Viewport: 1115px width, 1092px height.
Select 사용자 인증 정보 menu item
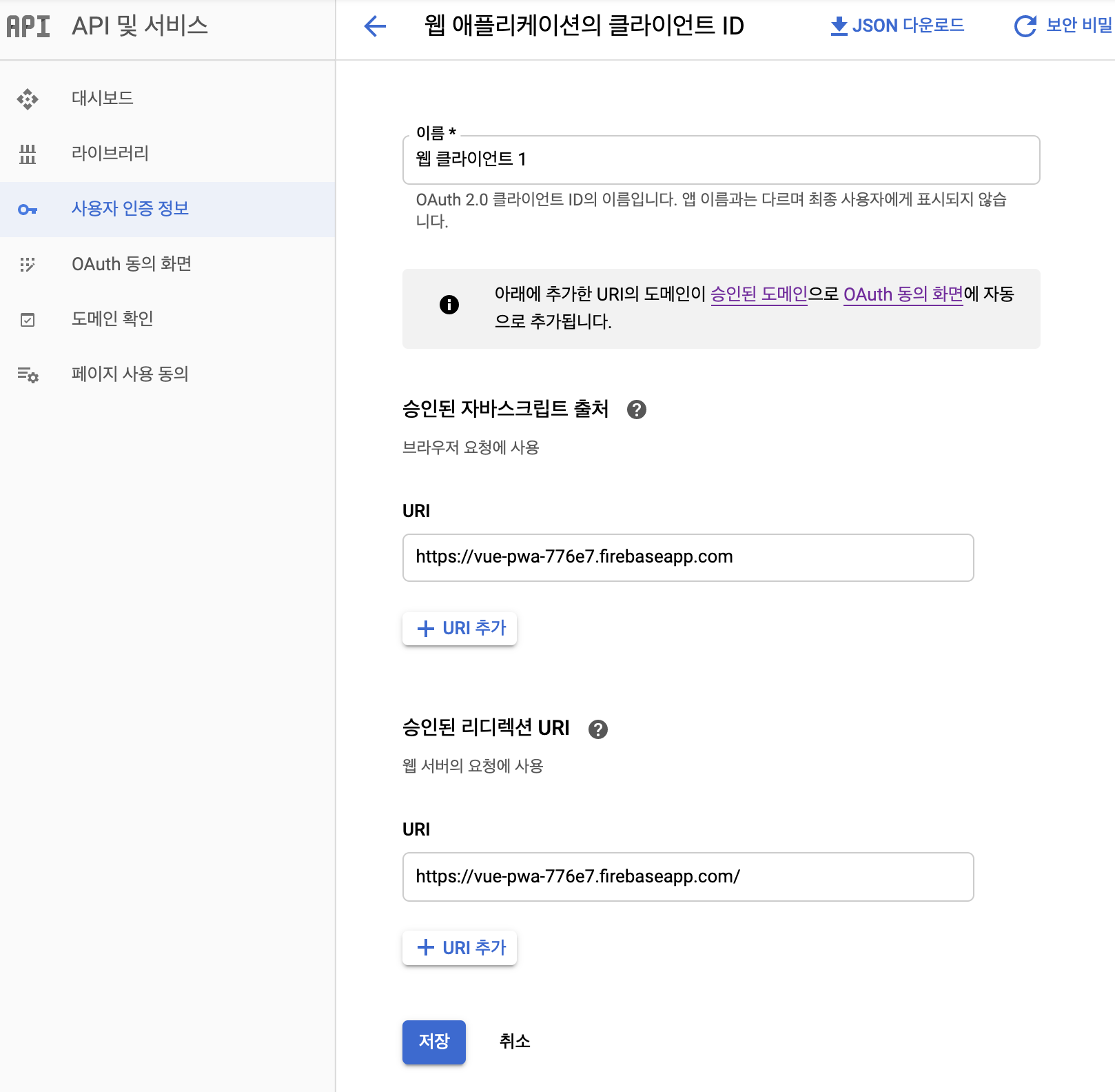[x=167, y=209]
